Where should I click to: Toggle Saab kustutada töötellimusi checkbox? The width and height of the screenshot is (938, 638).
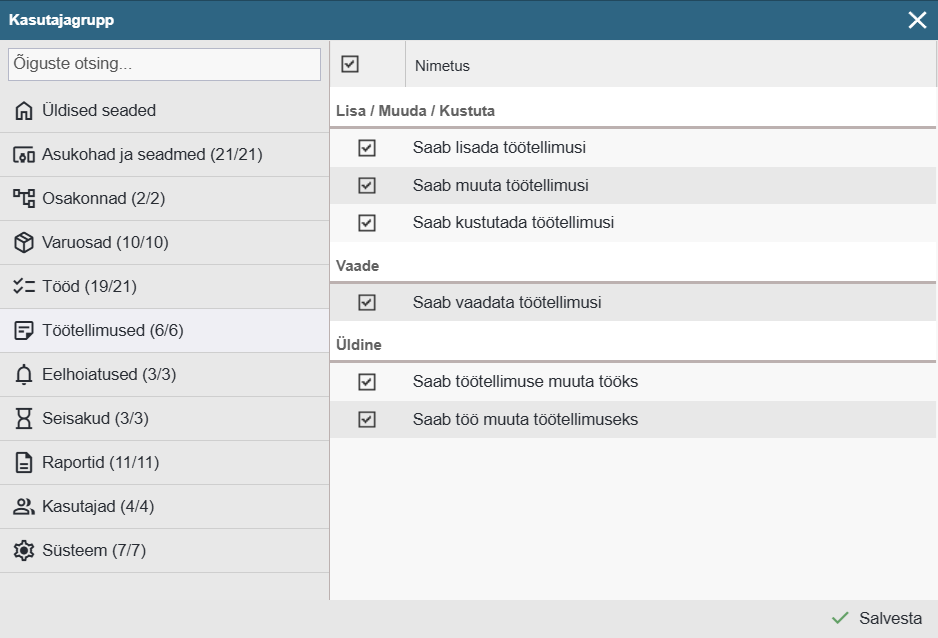click(367, 223)
